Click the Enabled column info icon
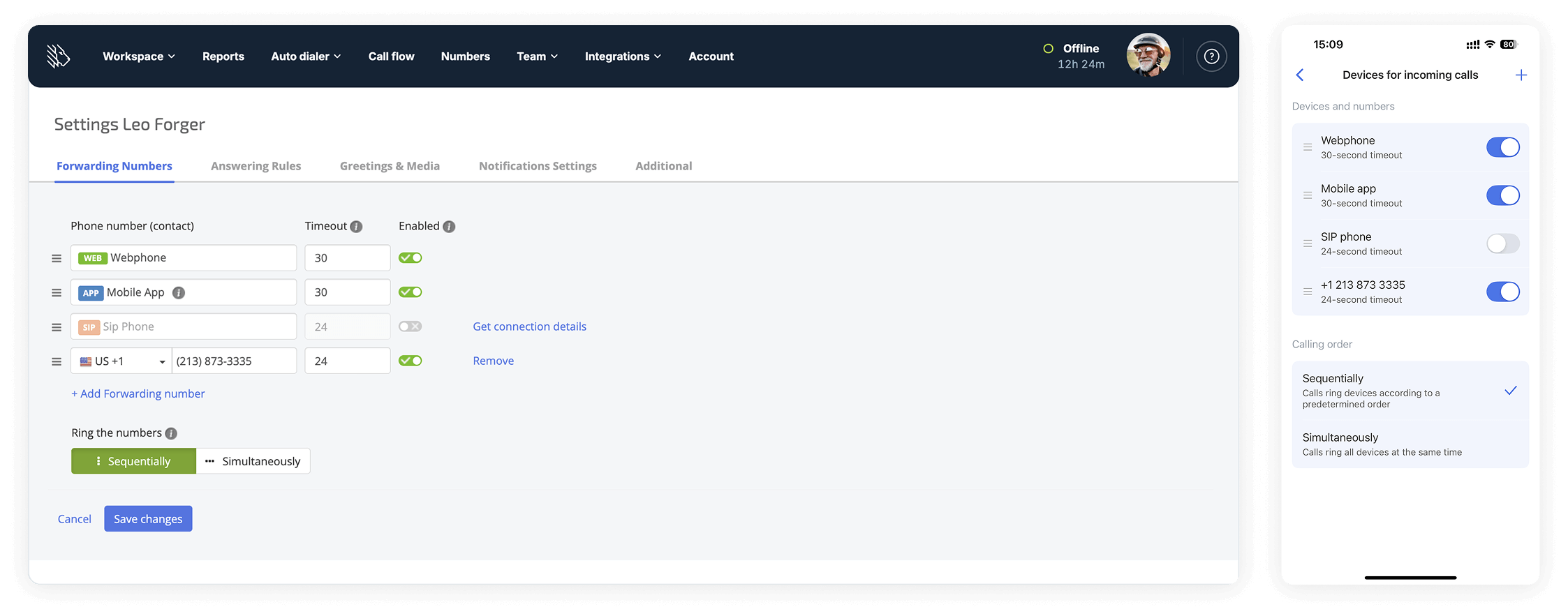Image resolution: width=1568 pixels, height=616 pixels. (x=449, y=227)
